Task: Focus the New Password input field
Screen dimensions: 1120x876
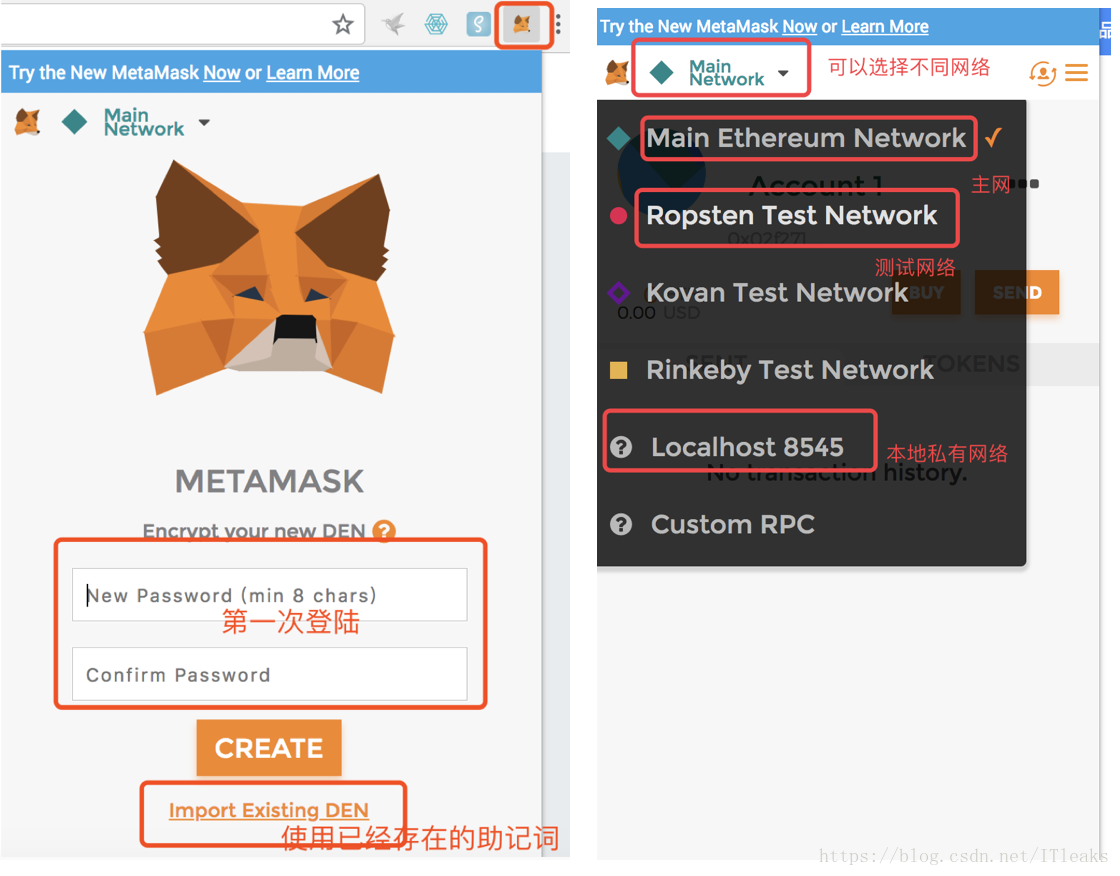Action: (x=269, y=595)
